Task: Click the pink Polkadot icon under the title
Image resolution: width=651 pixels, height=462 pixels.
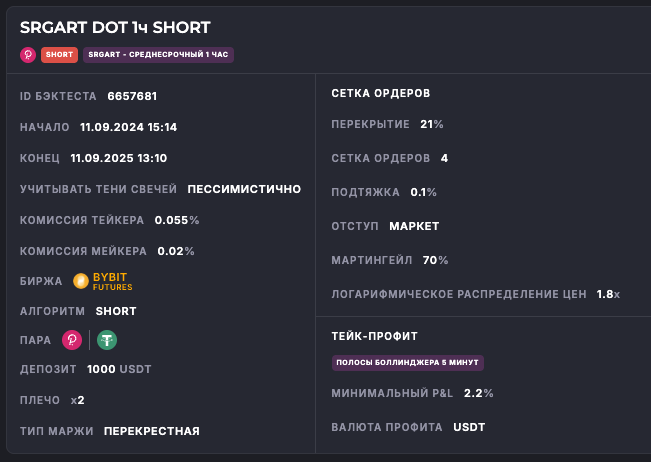Action: coord(28,55)
